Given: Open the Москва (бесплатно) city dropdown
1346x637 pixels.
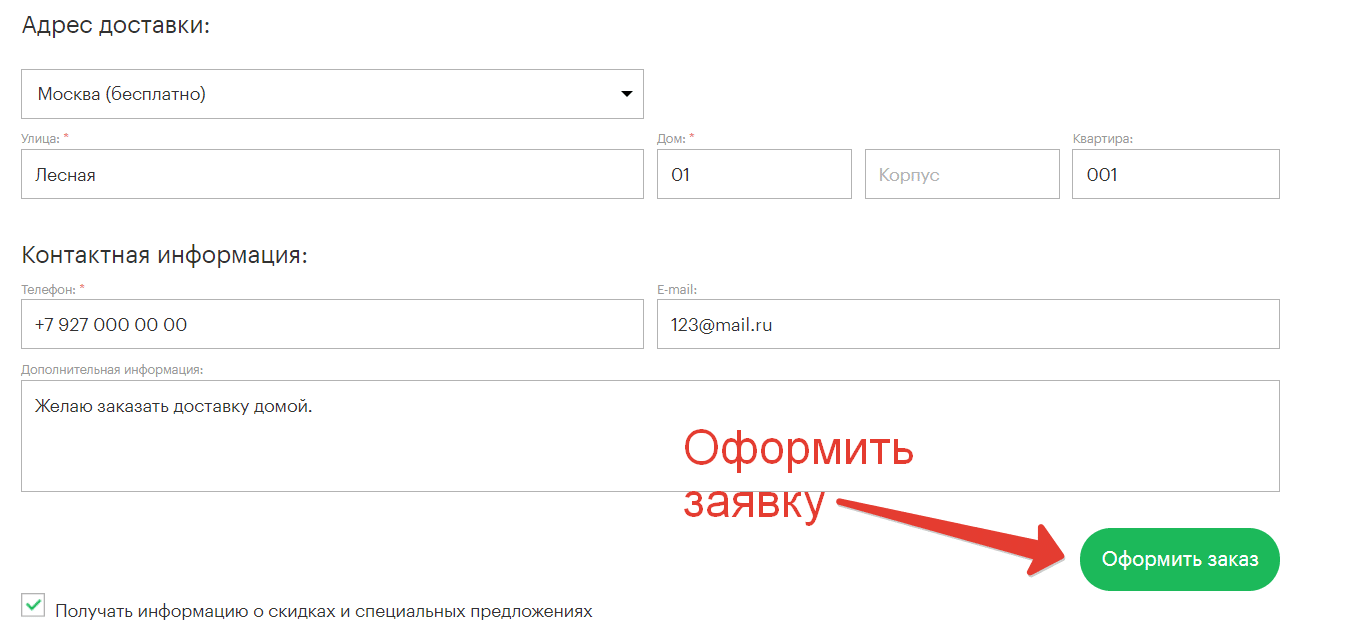Looking at the screenshot, I should (320, 94).
